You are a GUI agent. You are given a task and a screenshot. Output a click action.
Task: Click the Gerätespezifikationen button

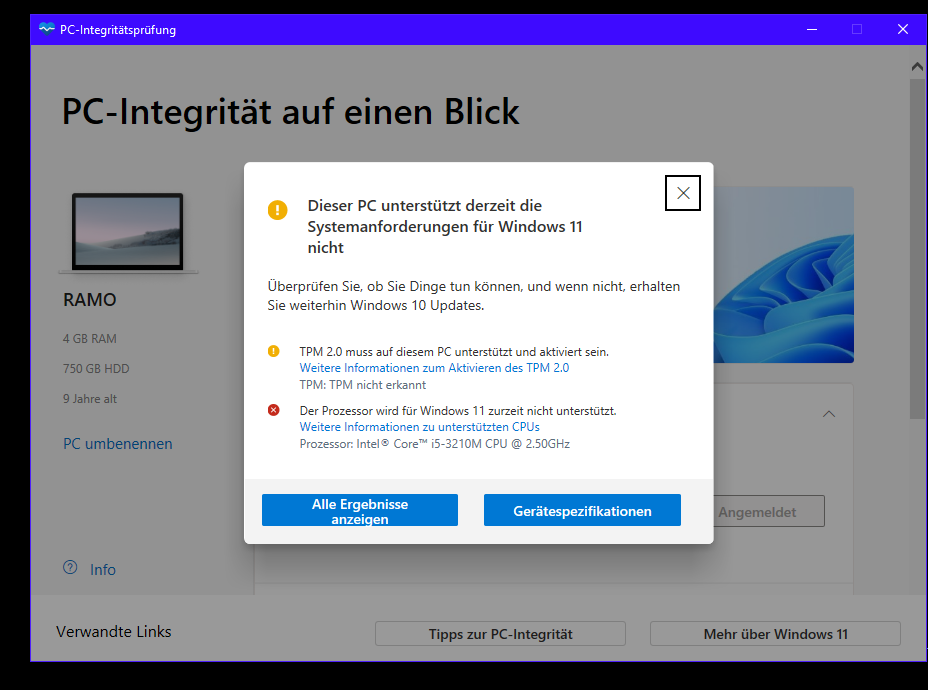click(582, 510)
